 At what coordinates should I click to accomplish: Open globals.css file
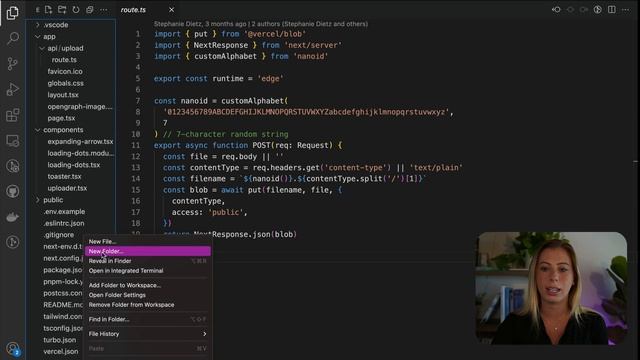[65, 83]
